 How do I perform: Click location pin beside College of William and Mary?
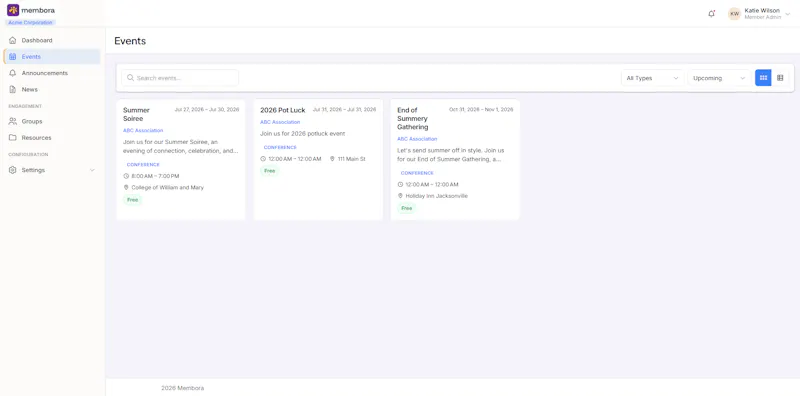pos(126,187)
